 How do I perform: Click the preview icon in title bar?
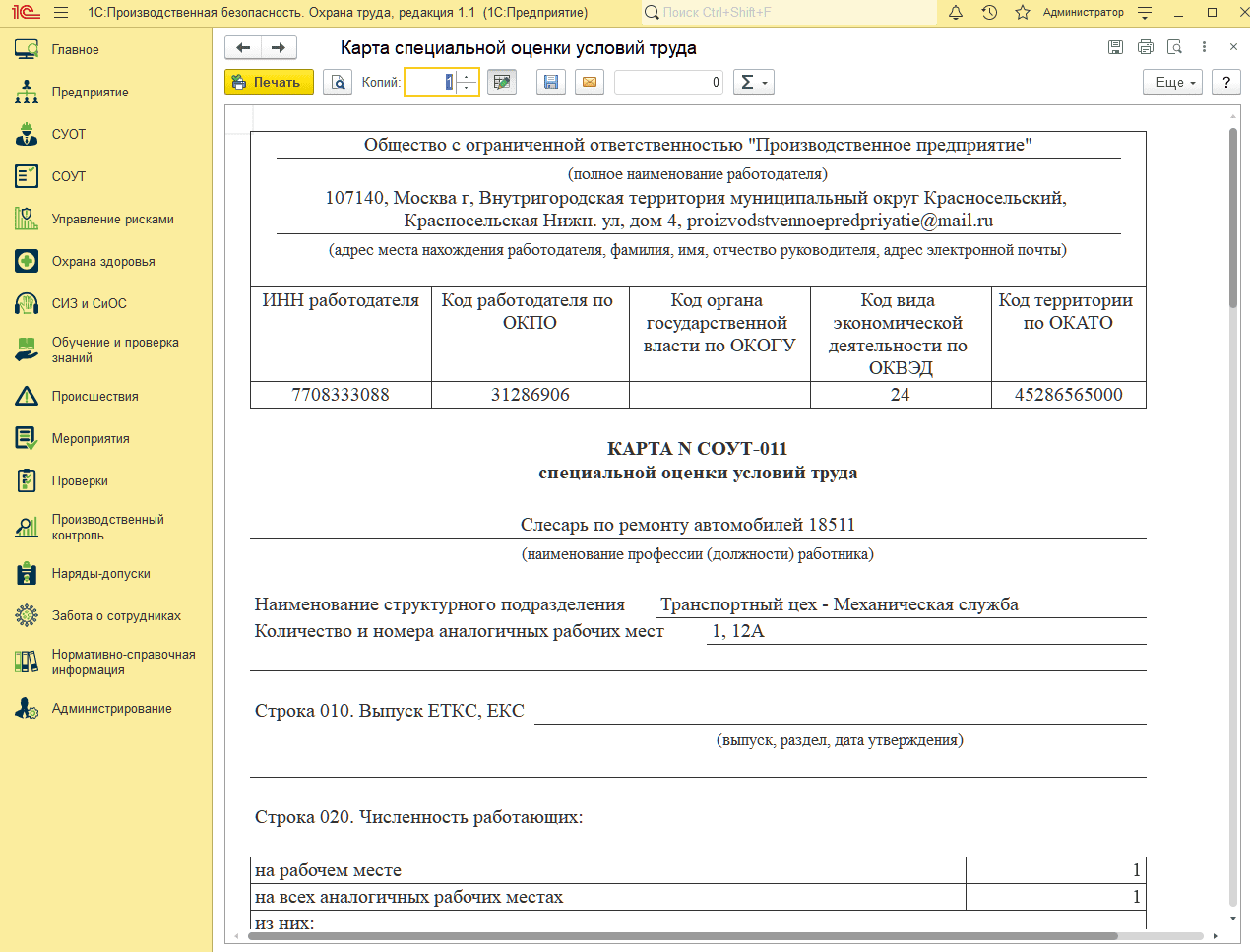[x=1174, y=47]
